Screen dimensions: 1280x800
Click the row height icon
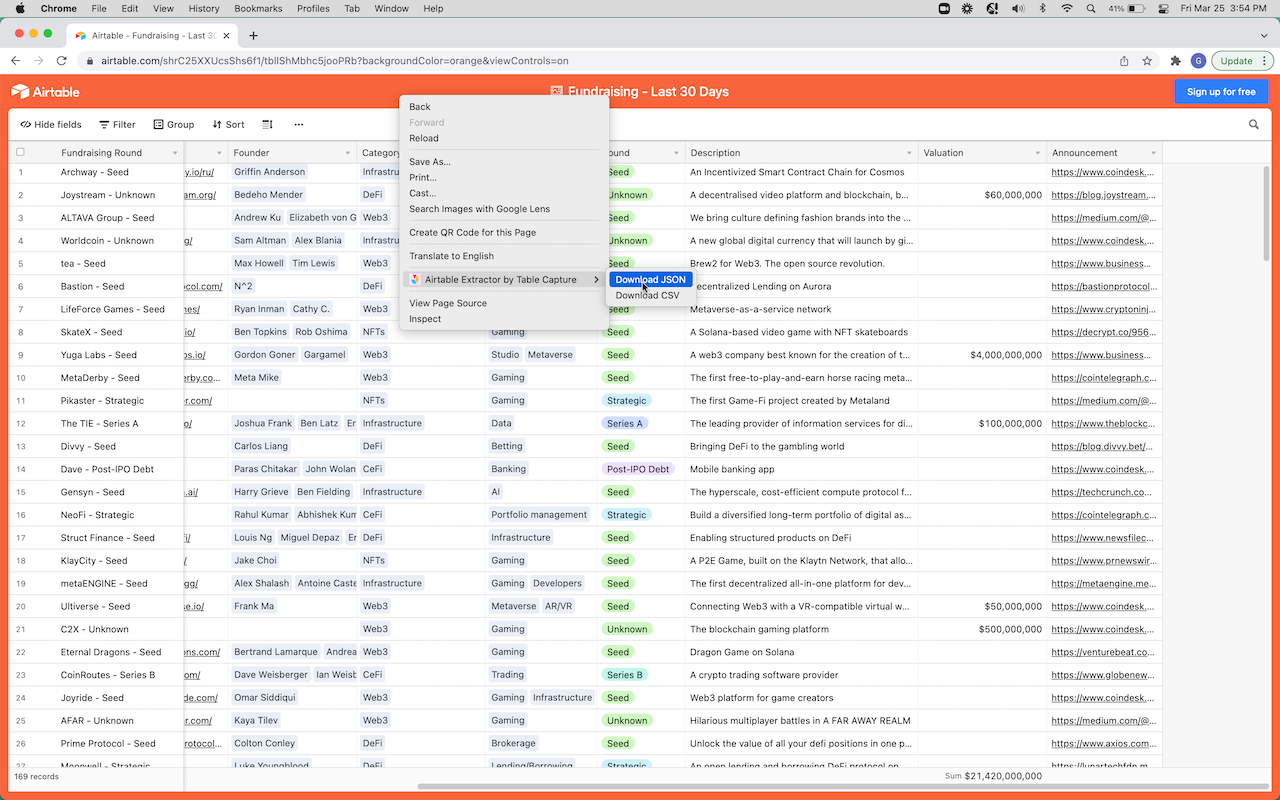[x=267, y=125]
